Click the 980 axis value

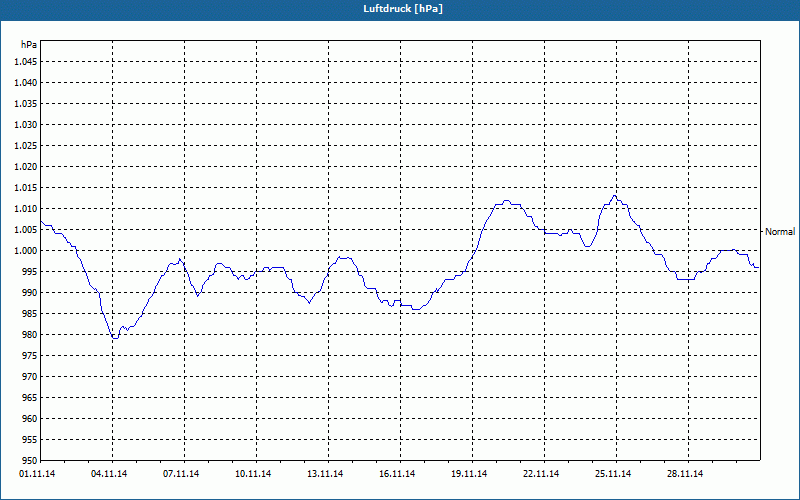pyautogui.click(x=30, y=335)
